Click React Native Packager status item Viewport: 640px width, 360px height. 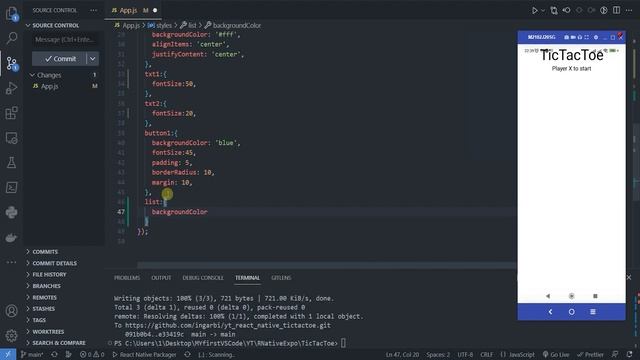point(144,355)
